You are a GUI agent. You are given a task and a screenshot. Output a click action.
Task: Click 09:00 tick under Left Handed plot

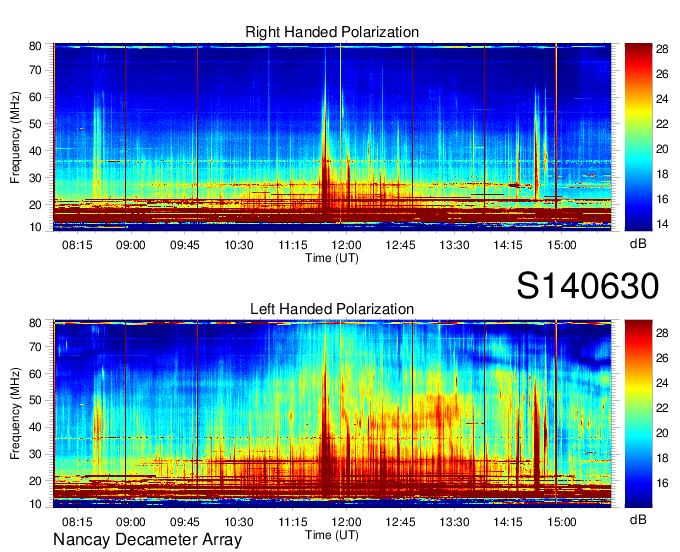pos(131,522)
